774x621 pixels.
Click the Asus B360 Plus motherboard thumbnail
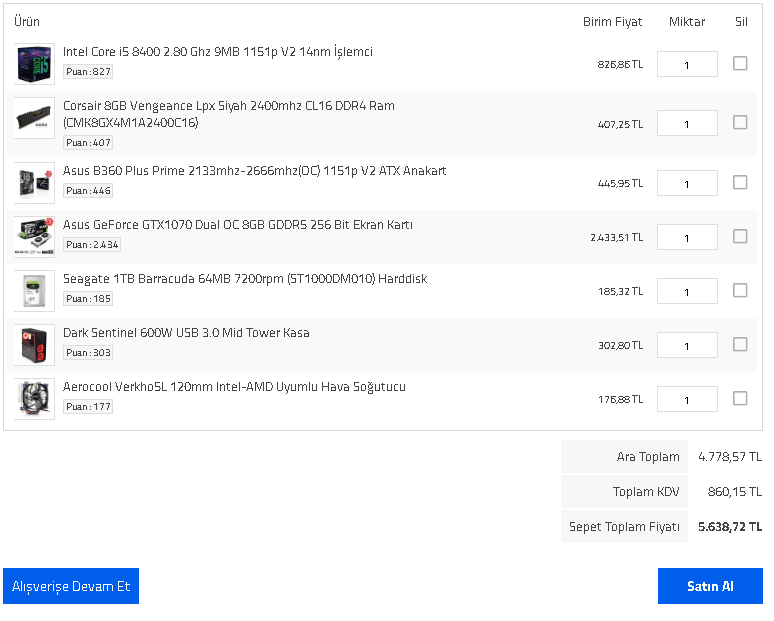coord(35,183)
